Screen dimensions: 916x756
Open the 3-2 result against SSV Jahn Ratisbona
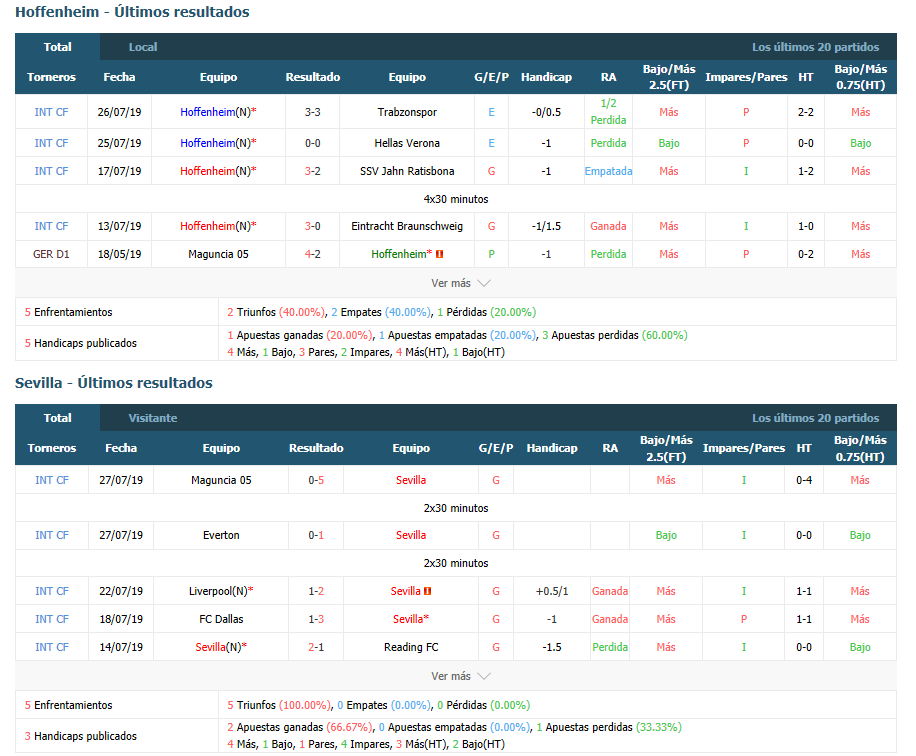[x=313, y=171]
